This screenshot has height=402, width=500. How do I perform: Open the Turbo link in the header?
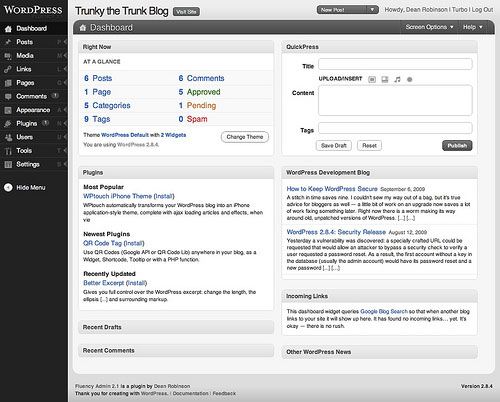click(460, 10)
